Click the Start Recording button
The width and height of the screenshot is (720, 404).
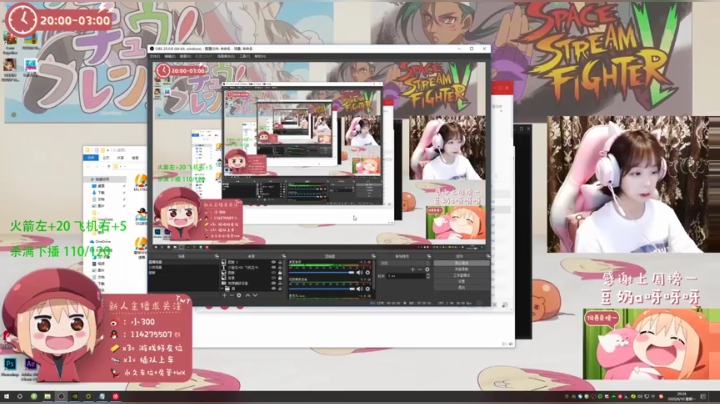pos(461,269)
